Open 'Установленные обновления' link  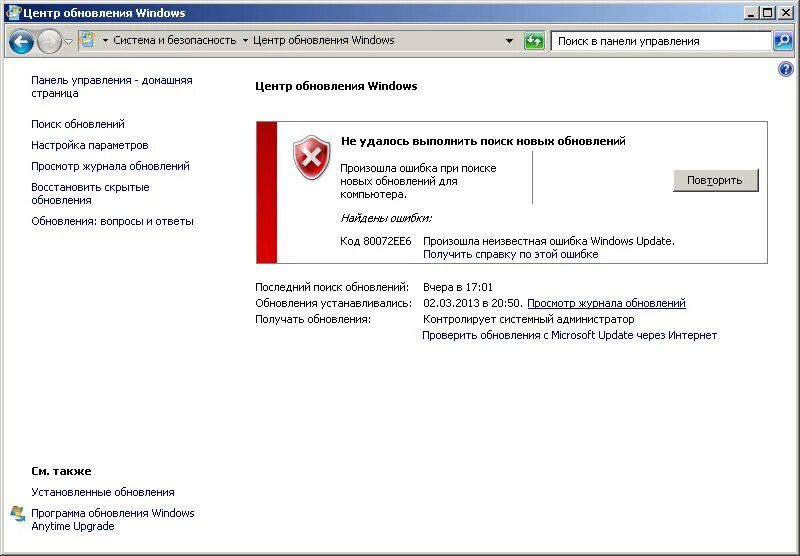pos(103,492)
